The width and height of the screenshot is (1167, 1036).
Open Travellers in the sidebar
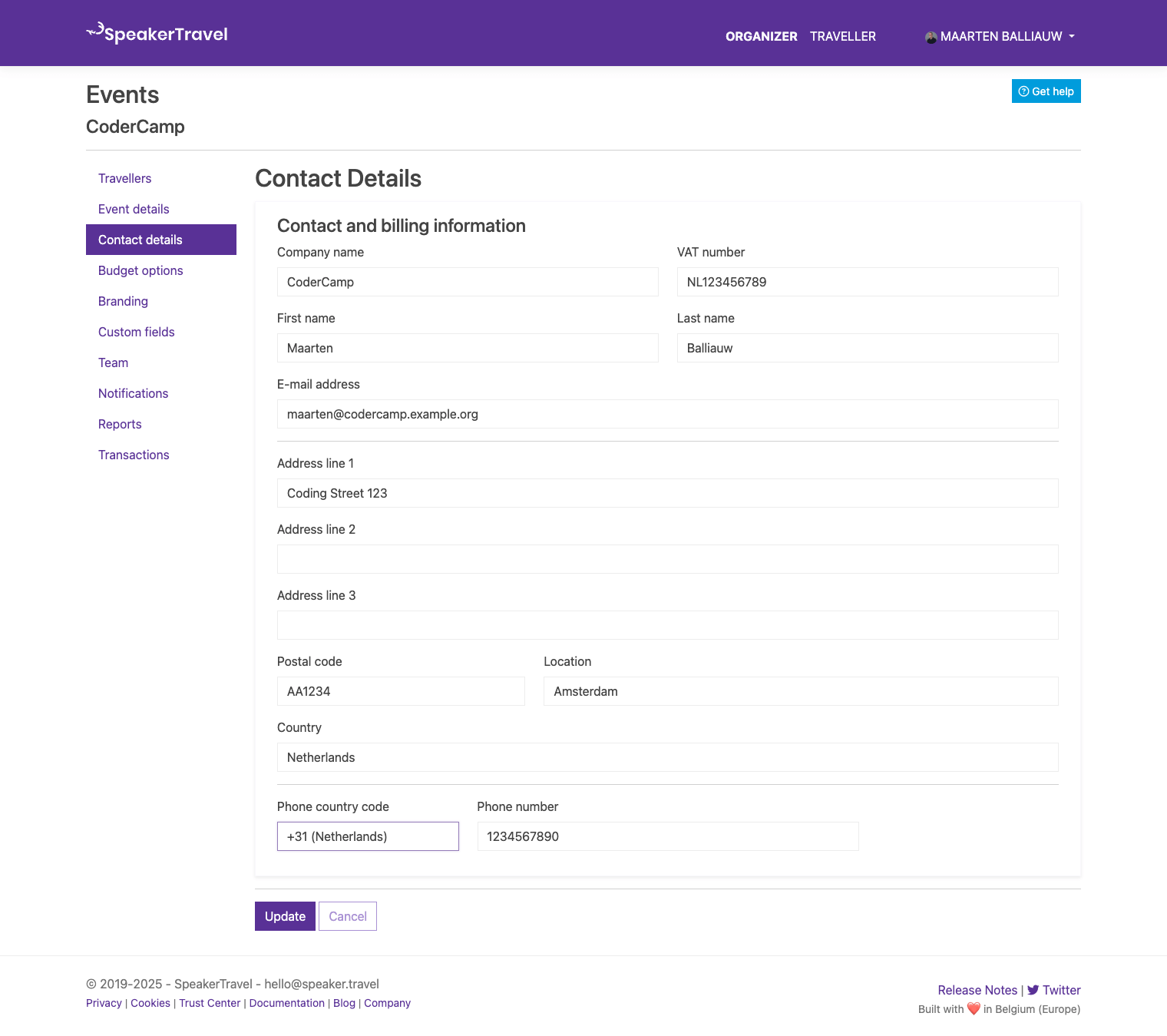(161, 178)
